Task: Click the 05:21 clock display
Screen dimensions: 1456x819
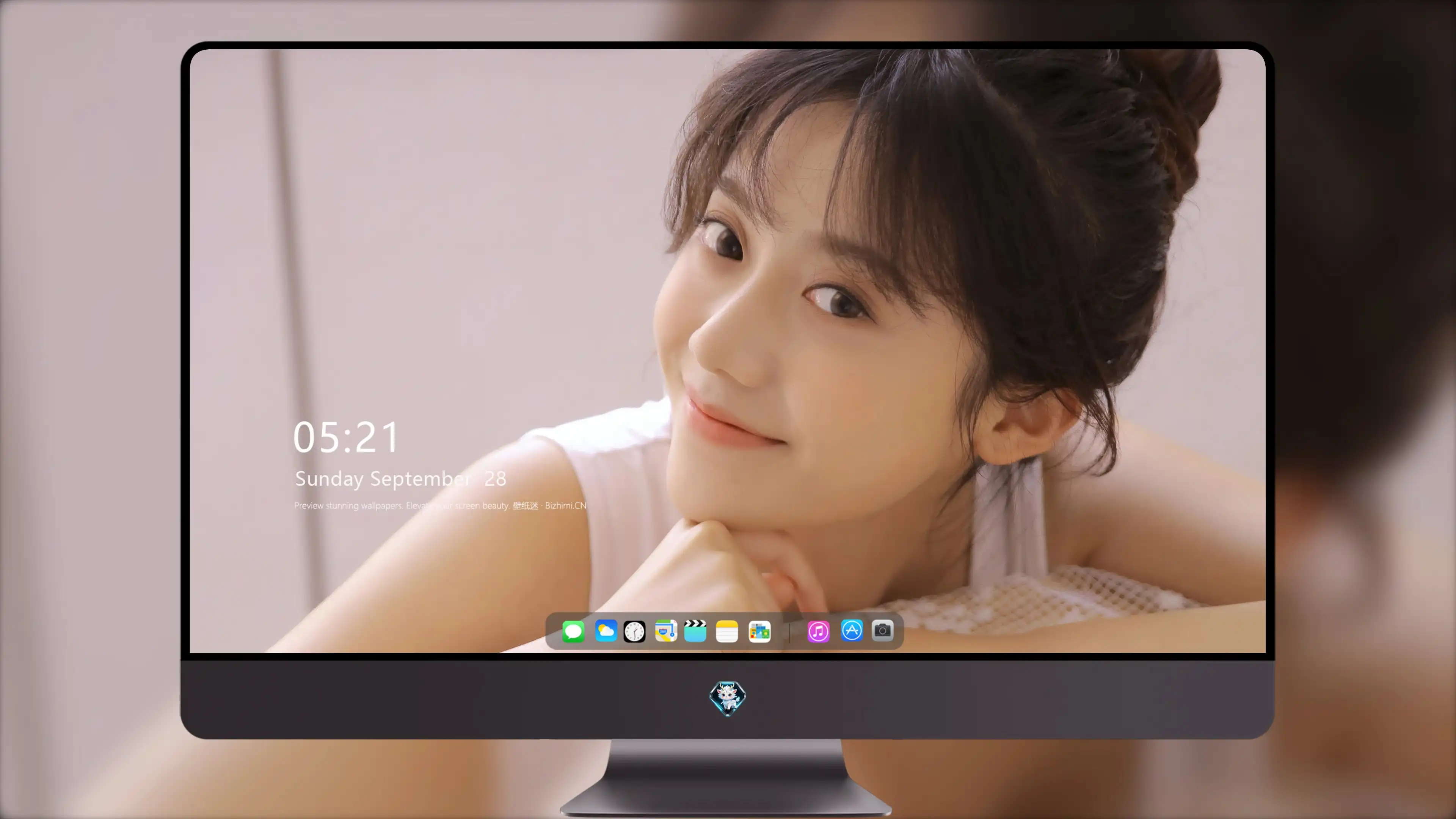Action: pos(346,438)
